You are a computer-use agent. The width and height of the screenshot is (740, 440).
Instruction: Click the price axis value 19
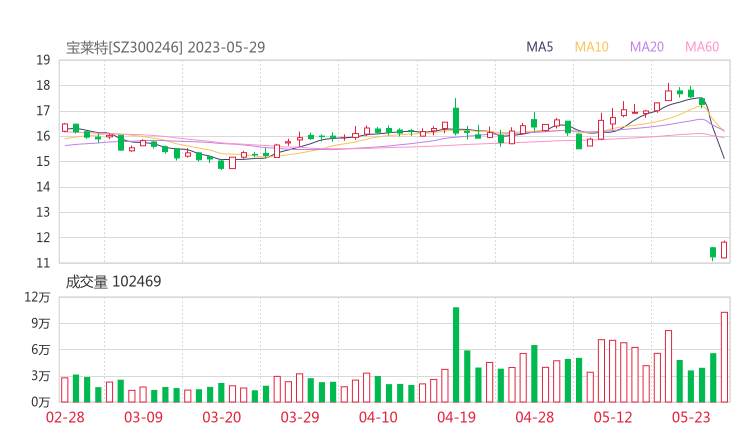click(43, 60)
